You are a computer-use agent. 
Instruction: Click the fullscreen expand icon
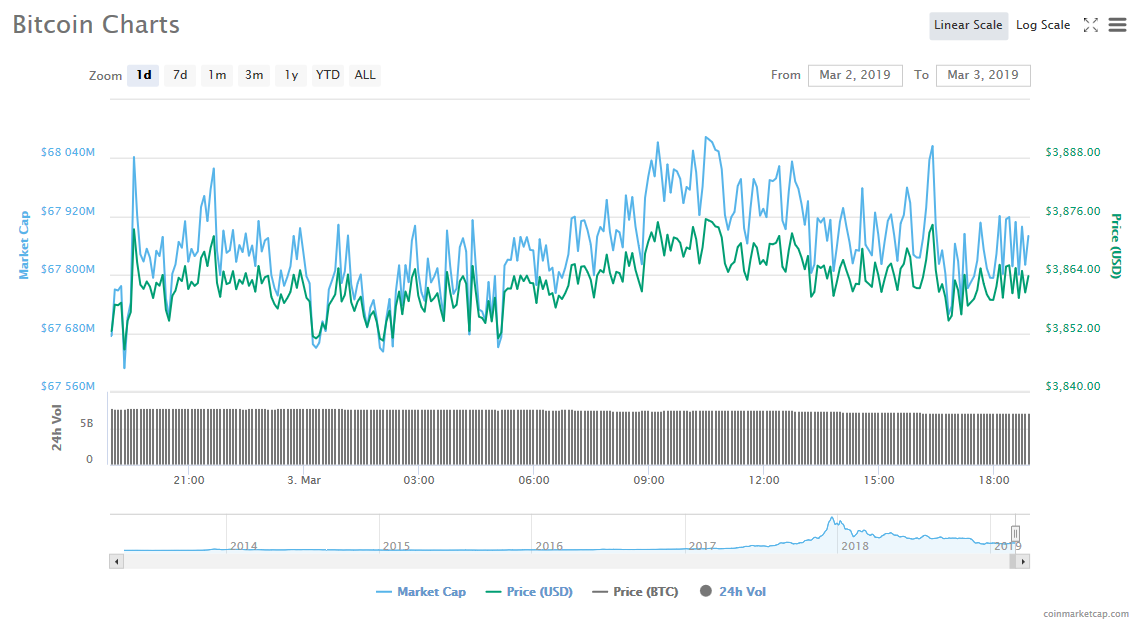pos(1090,25)
